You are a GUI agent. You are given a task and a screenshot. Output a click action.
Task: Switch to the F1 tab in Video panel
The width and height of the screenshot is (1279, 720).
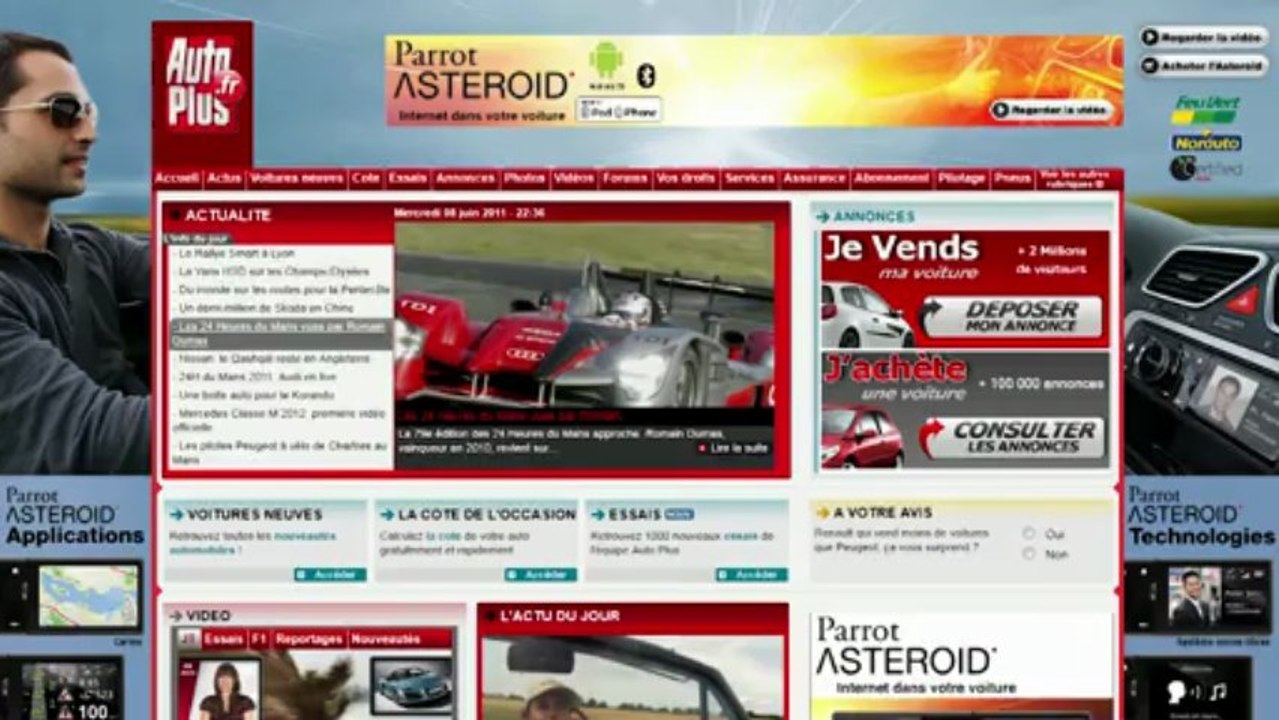tap(259, 638)
